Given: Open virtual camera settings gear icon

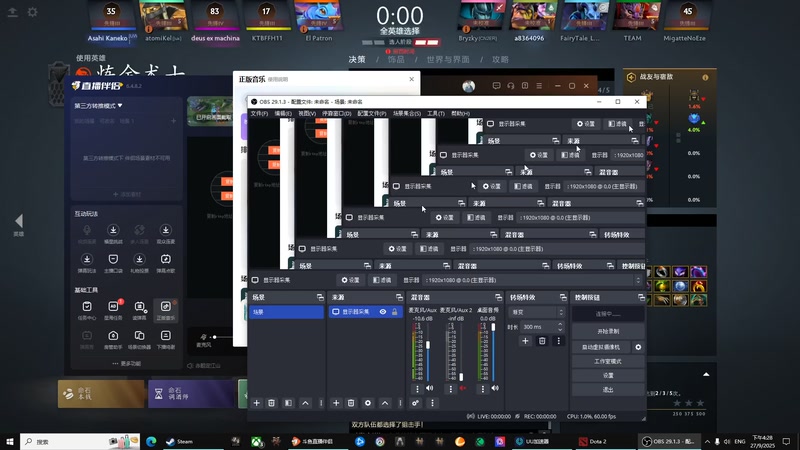Looking at the screenshot, I should (x=638, y=347).
